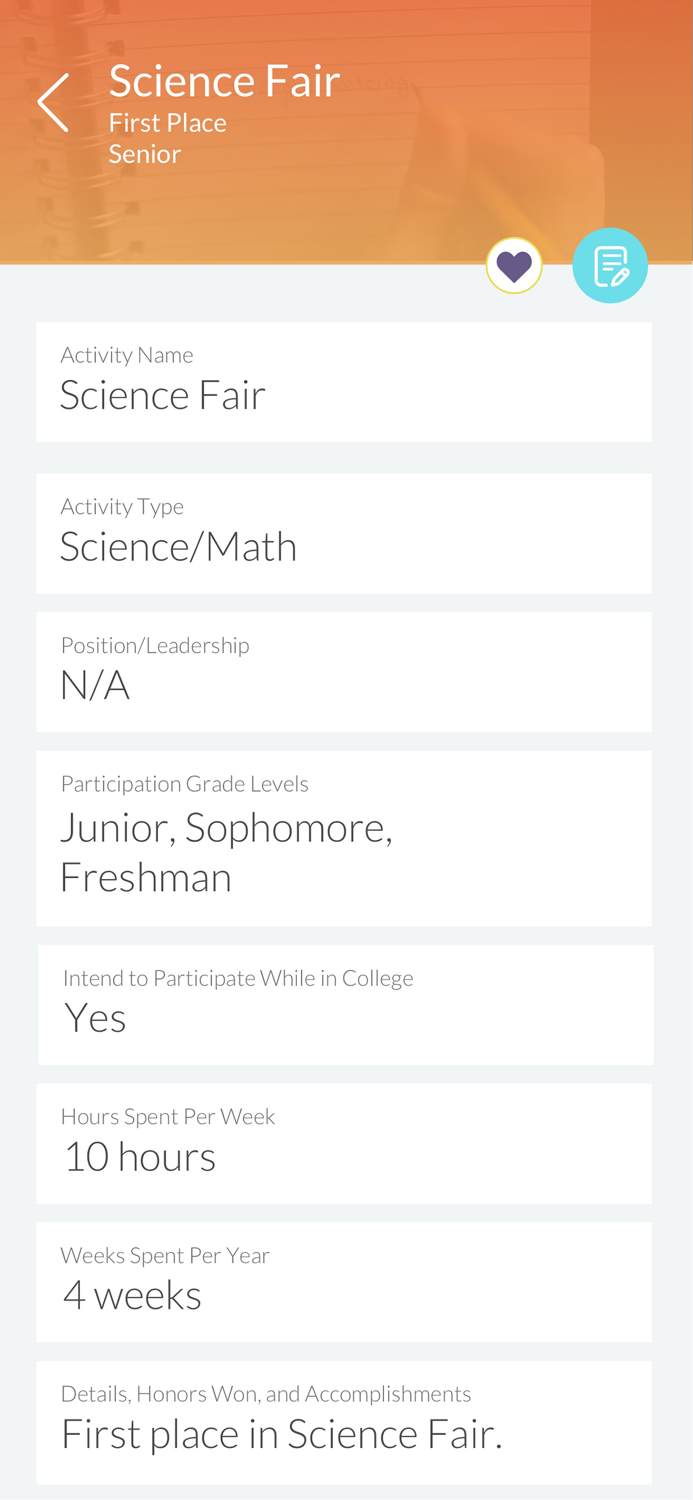Edit the Weeks Spent Per Year field
The height and width of the screenshot is (1500, 693).
344,1280
